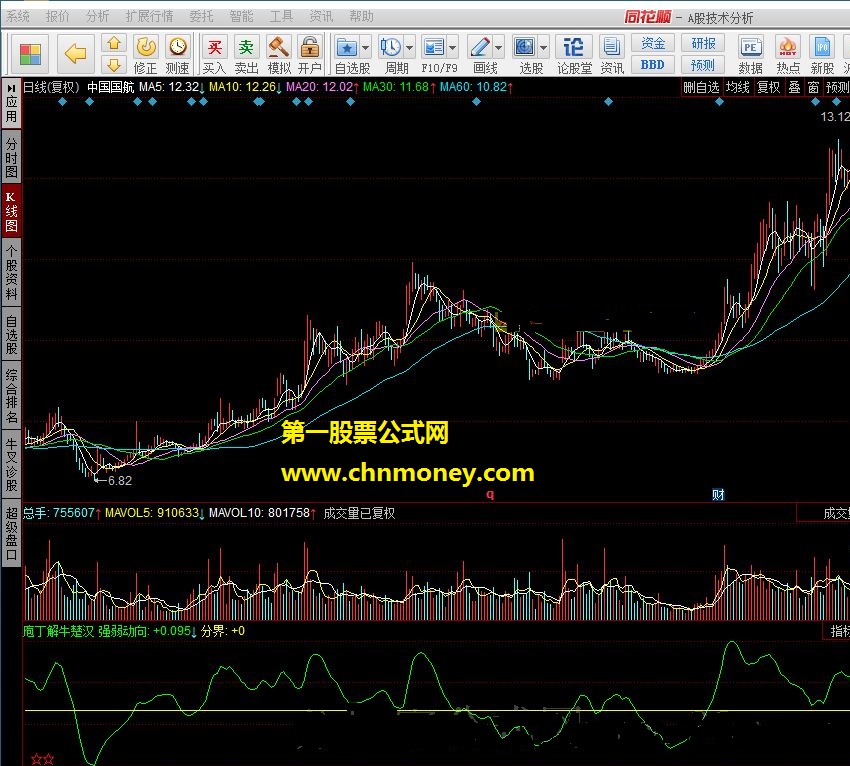Click the 测速 clock icon

[177, 47]
